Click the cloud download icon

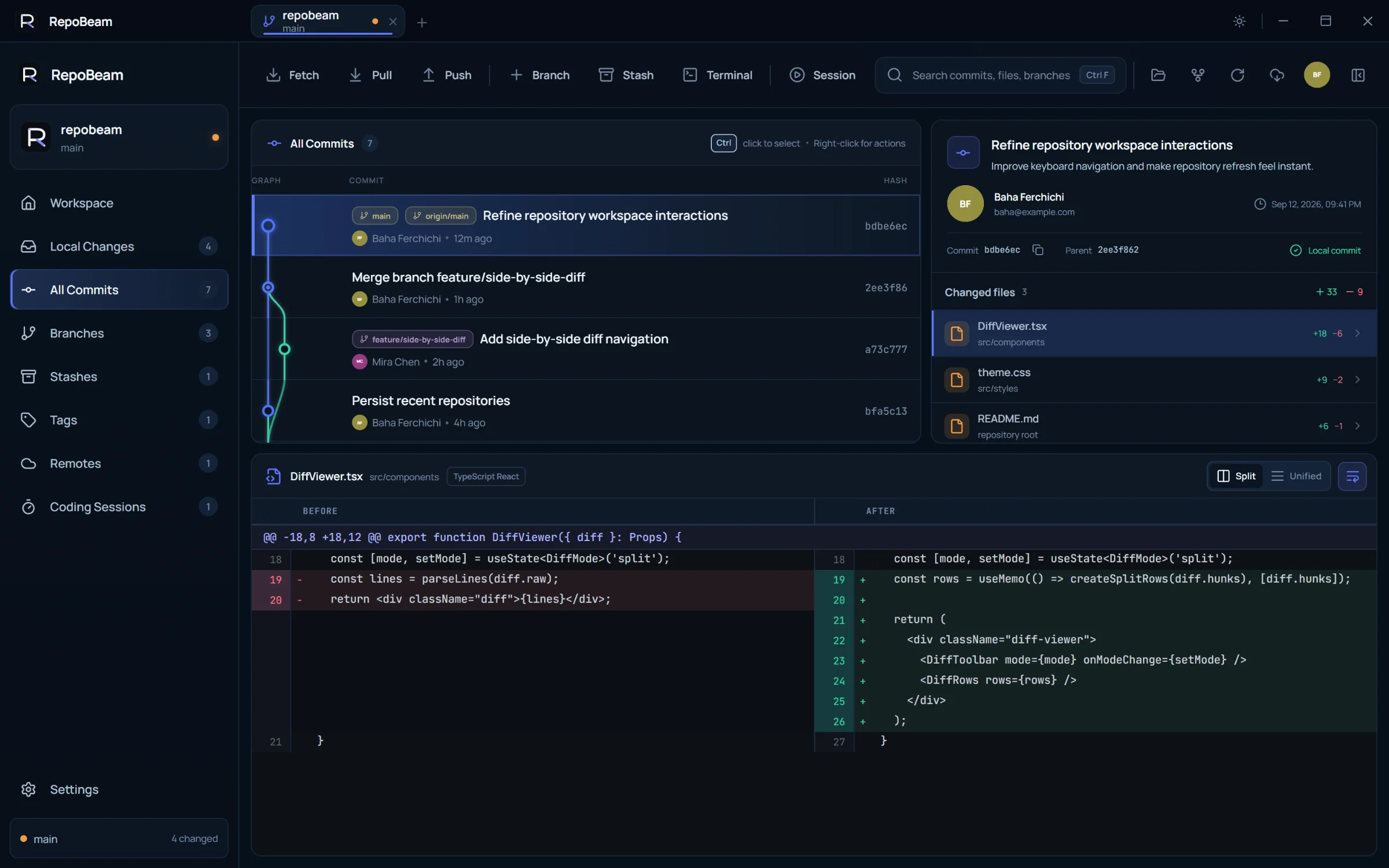pos(1277,75)
